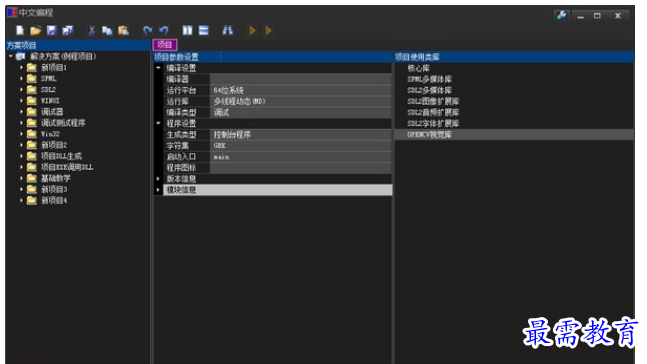Expand the WINUI tree node arrow
This screenshot has width=647, height=364.
(x=21, y=101)
